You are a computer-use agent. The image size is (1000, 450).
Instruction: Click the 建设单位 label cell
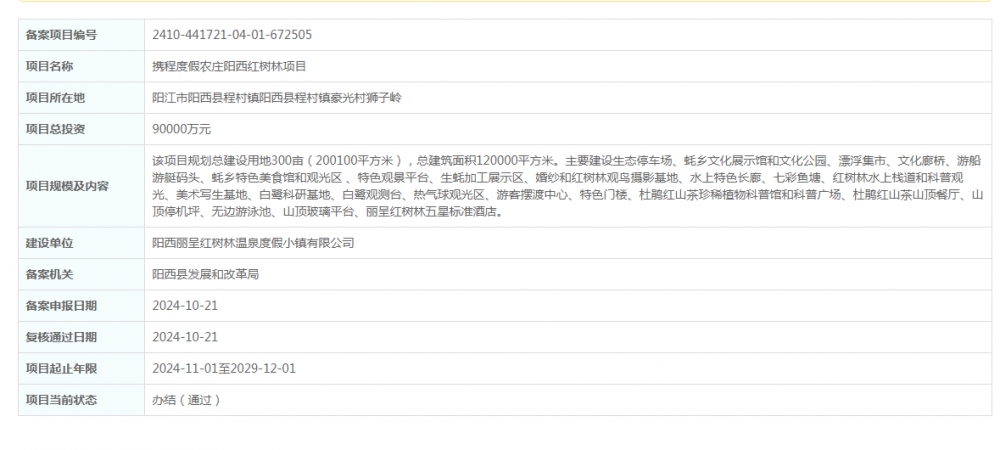click(82, 243)
